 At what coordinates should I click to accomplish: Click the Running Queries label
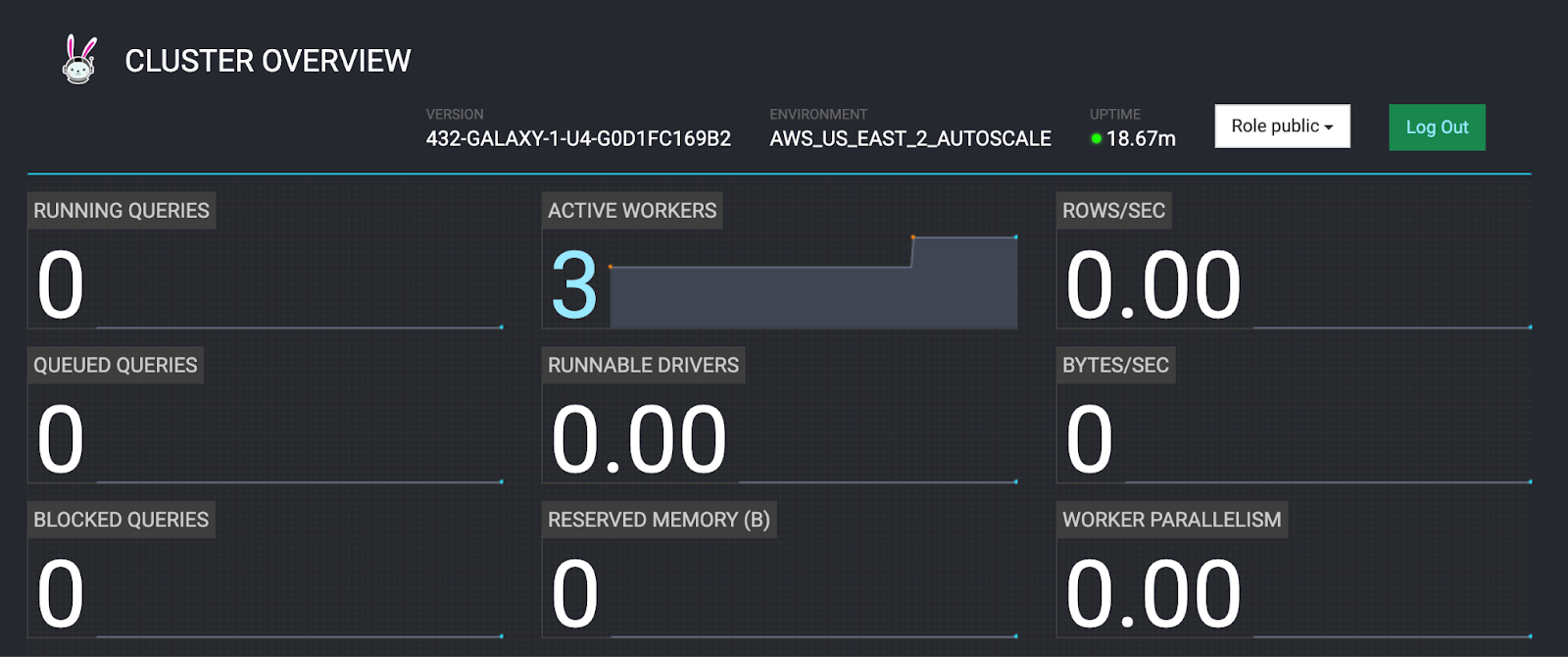pos(122,211)
